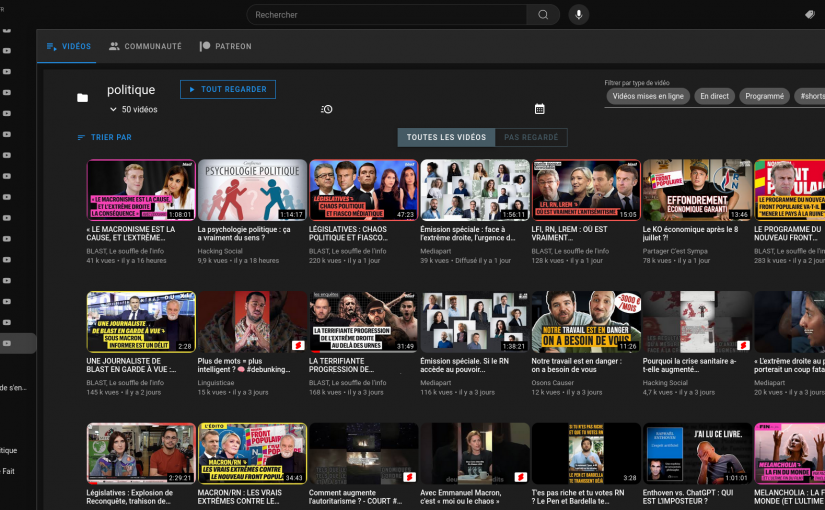Click Mediapart channel under Si le RN video

tap(436, 383)
